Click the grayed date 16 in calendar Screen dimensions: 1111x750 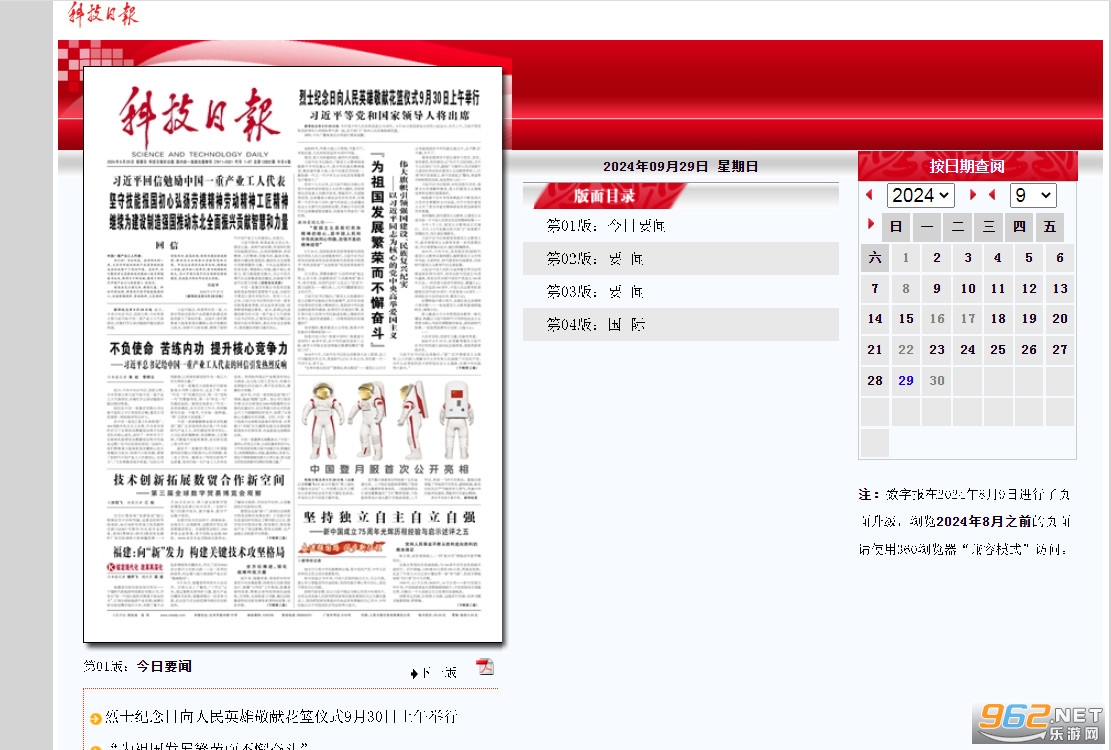pos(937,319)
